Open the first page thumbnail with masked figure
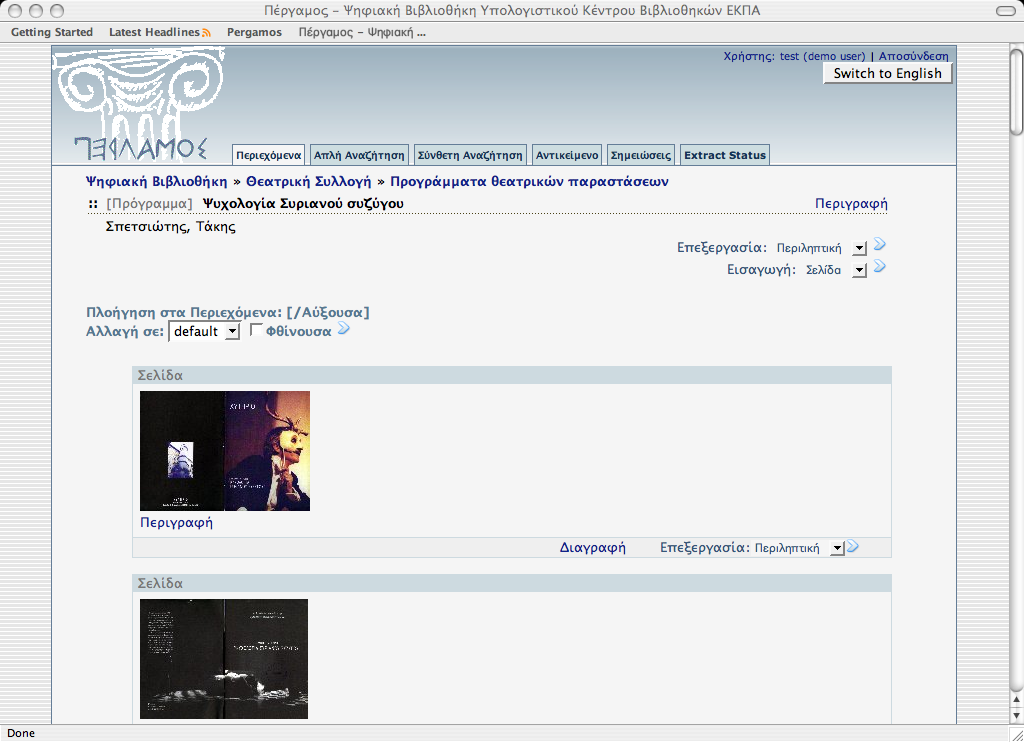 pyautogui.click(x=225, y=451)
